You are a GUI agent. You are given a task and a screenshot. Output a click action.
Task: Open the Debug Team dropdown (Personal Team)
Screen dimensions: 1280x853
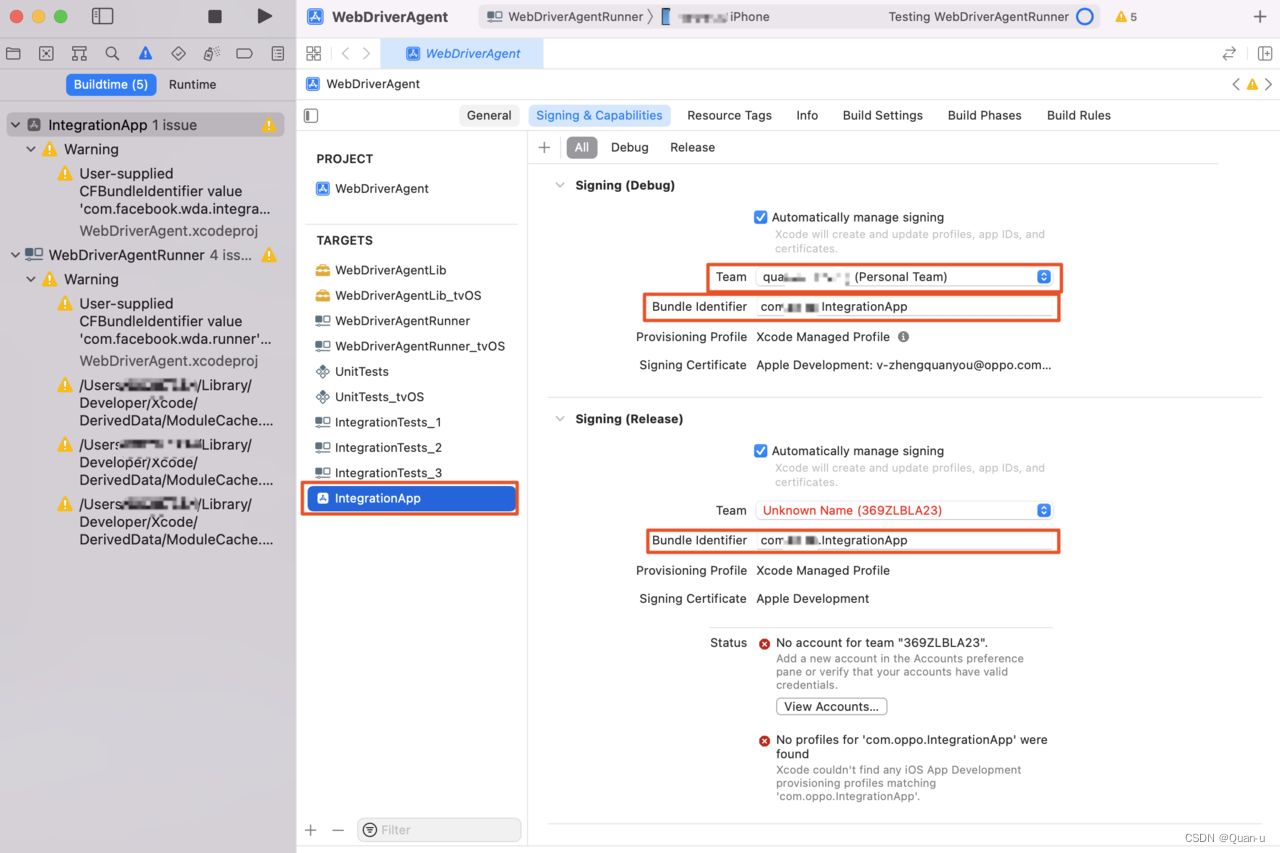pos(904,277)
